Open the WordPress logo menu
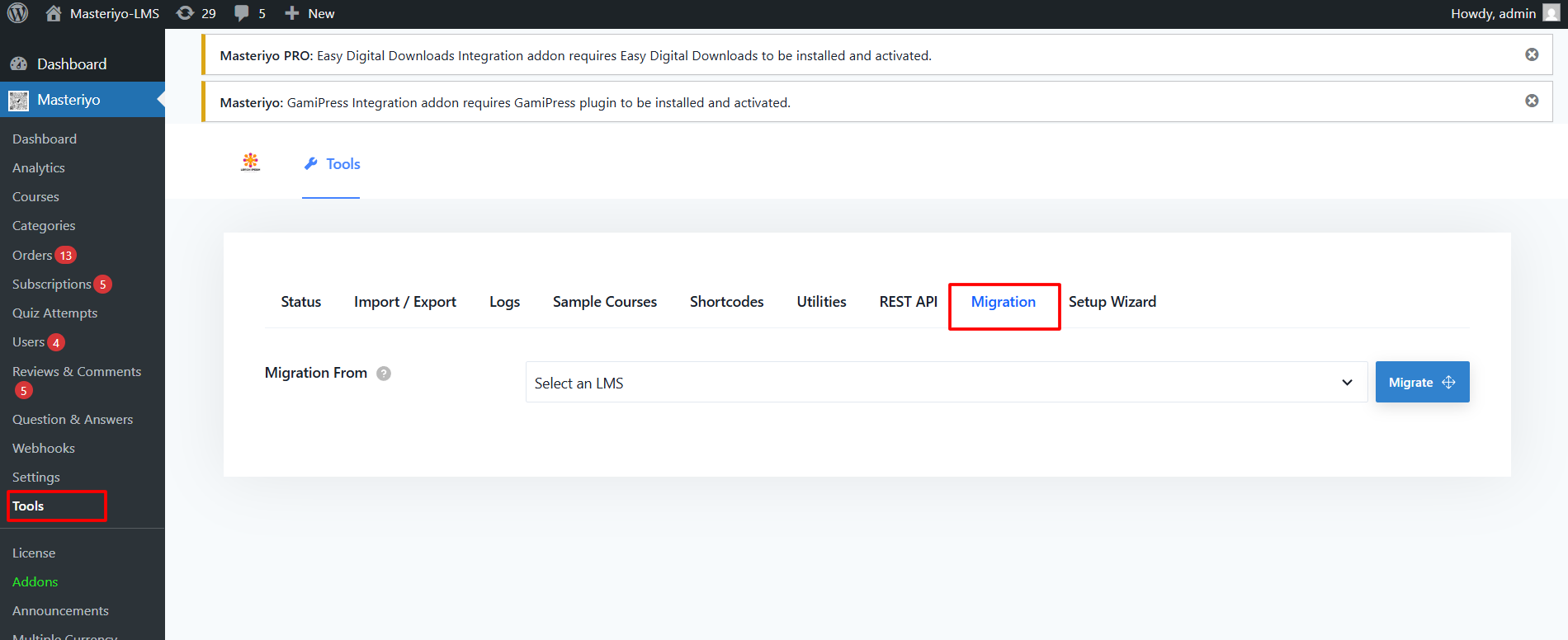The image size is (1568, 640). pyautogui.click(x=17, y=13)
